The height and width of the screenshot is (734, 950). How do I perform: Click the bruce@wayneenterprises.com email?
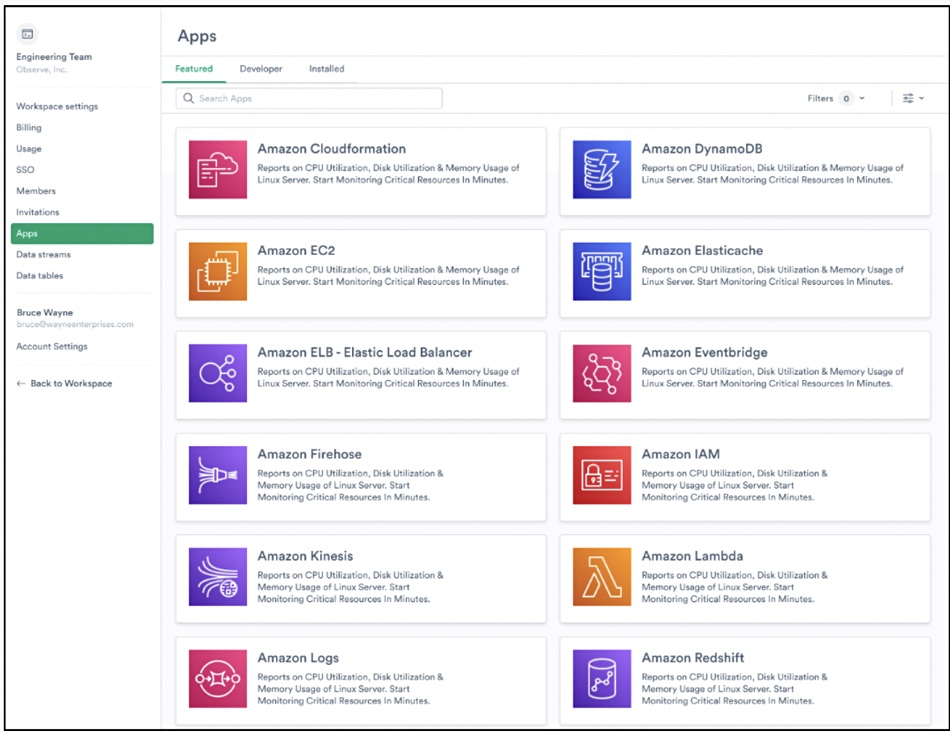click(75, 325)
